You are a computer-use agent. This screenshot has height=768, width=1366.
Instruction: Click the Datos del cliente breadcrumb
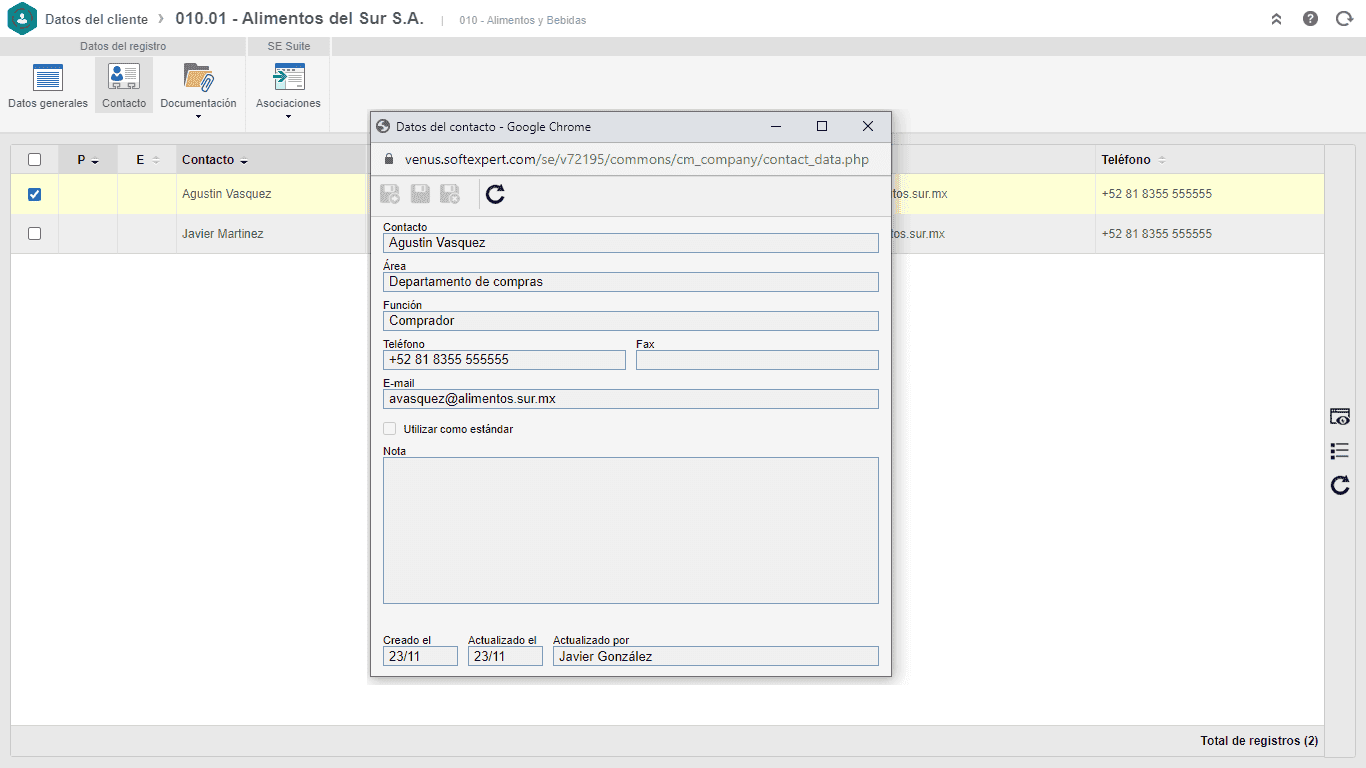click(x=96, y=19)
